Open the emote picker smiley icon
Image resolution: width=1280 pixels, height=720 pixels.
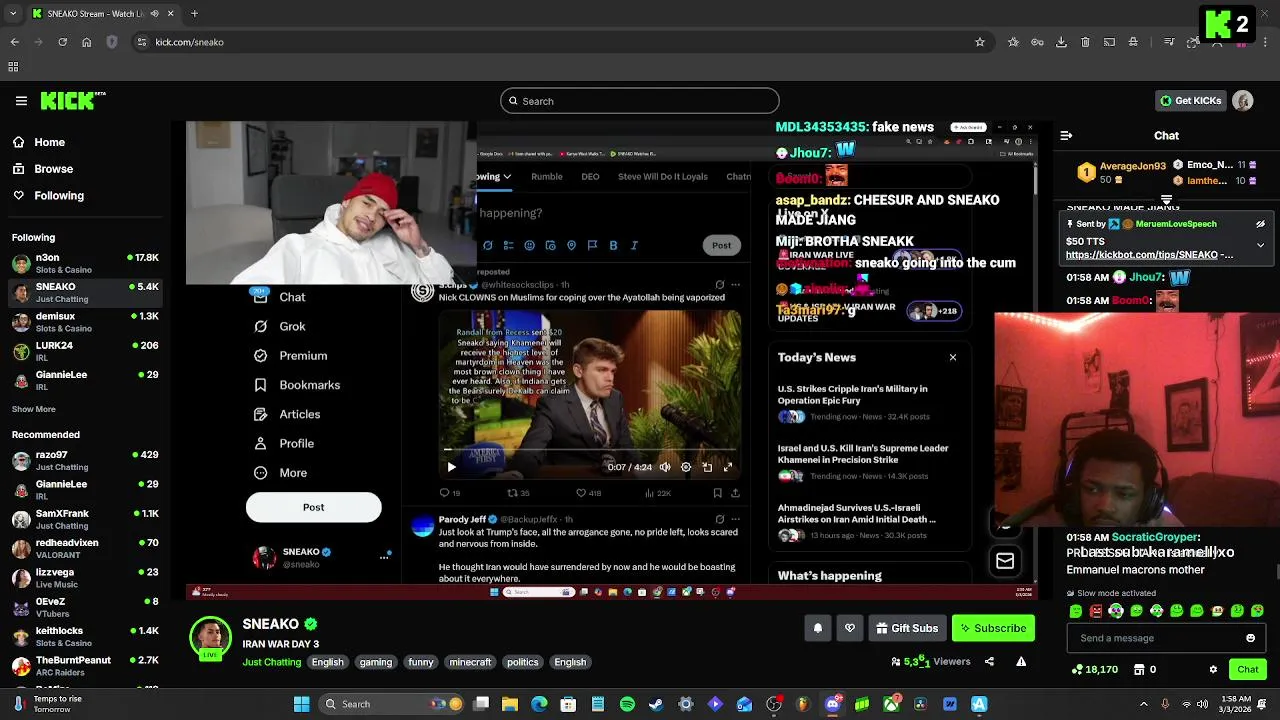tap(1250, 638)
